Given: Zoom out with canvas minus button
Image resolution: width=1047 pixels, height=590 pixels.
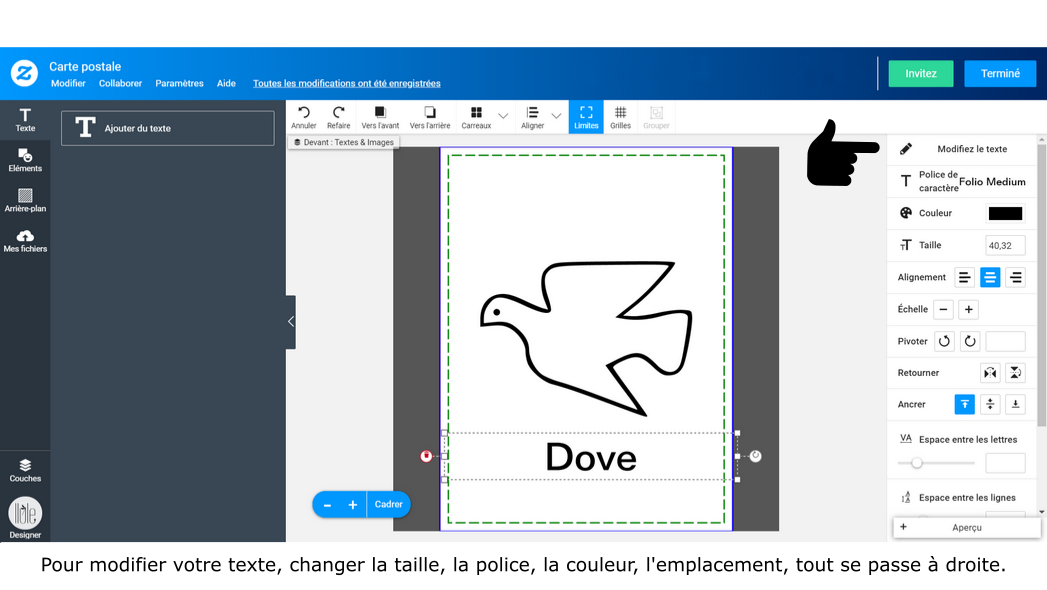Looking at the screenshot, I should click(327, 505).
